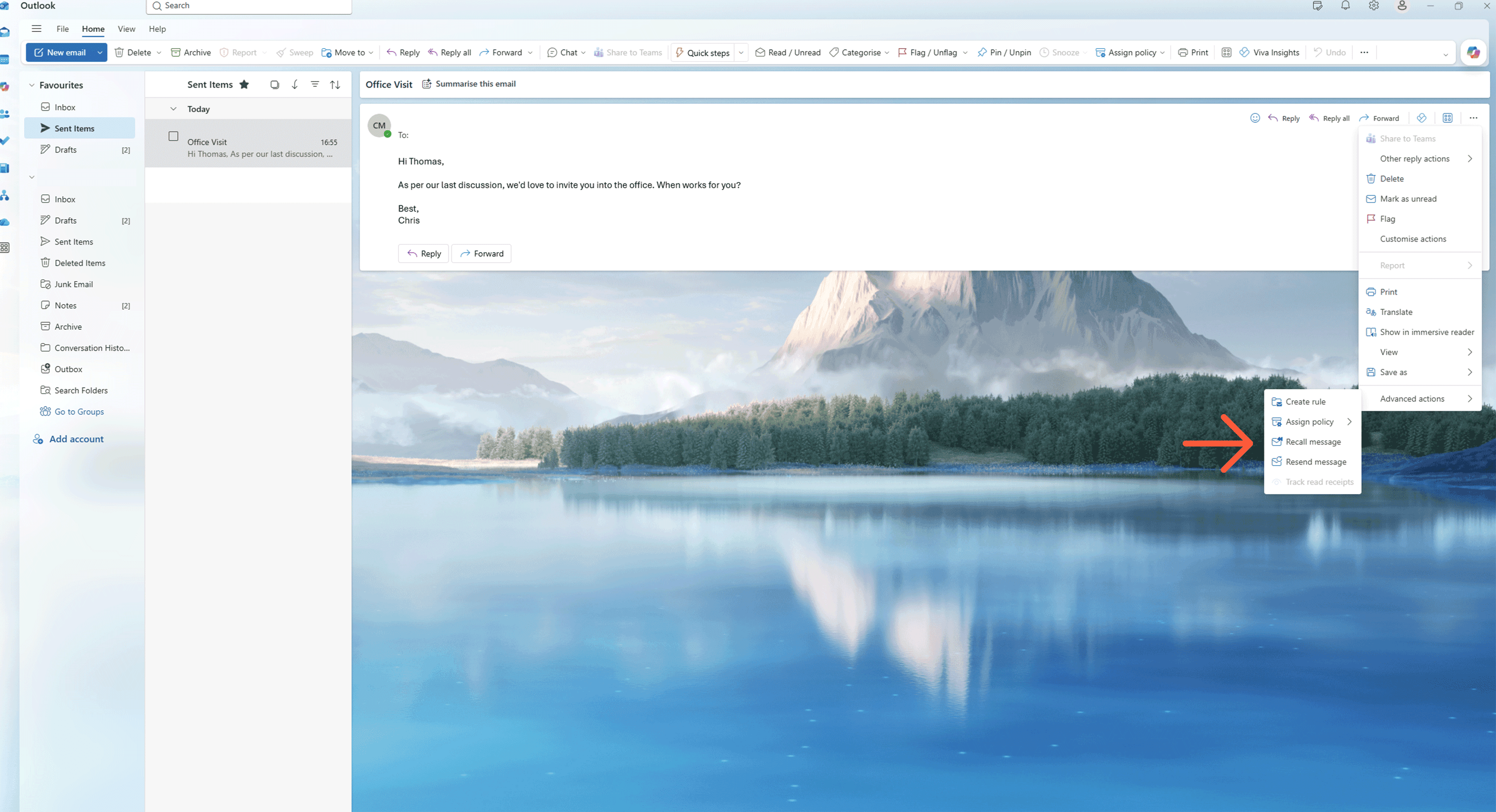Click Reply all in the ribbon
The height and width of the screenshot is (812, 1496).
[449, 52]
